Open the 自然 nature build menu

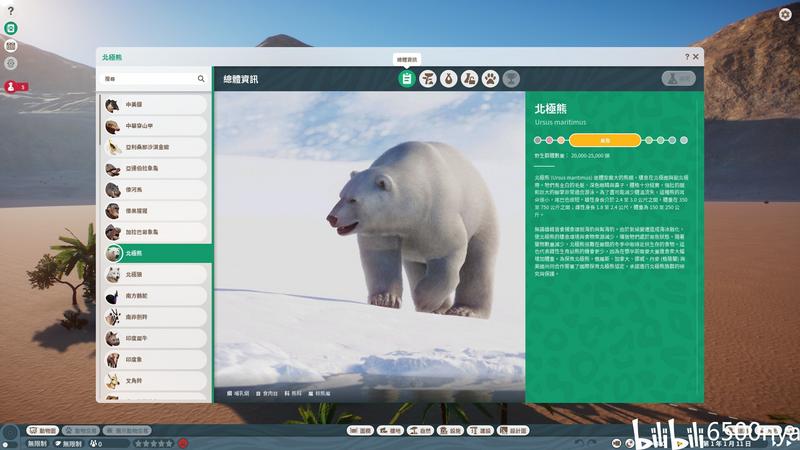point(420,431)
